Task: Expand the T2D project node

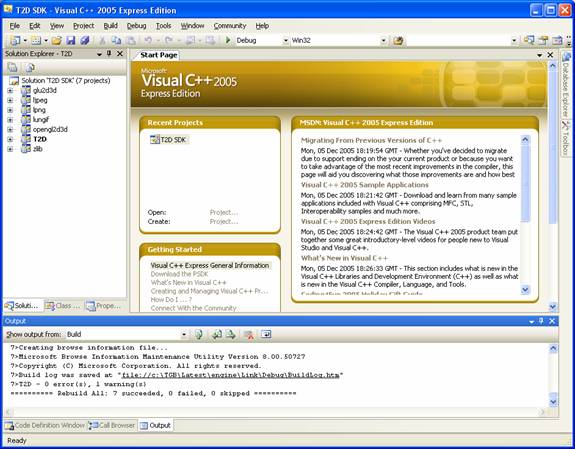Action: (x=10, y=139)
